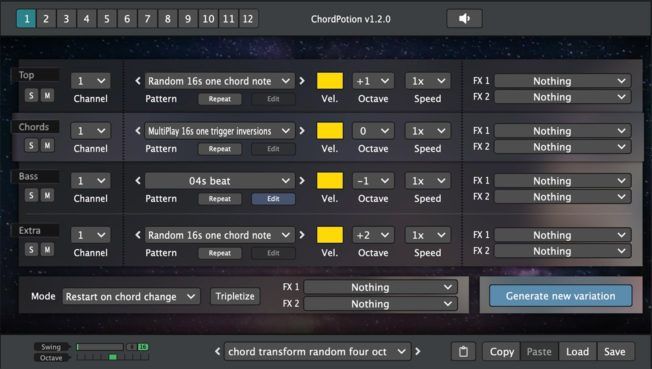This screenshot has height=369, width=652.
Task: Click Bass row yellow velocity swatch
Action: coord(330,181)
